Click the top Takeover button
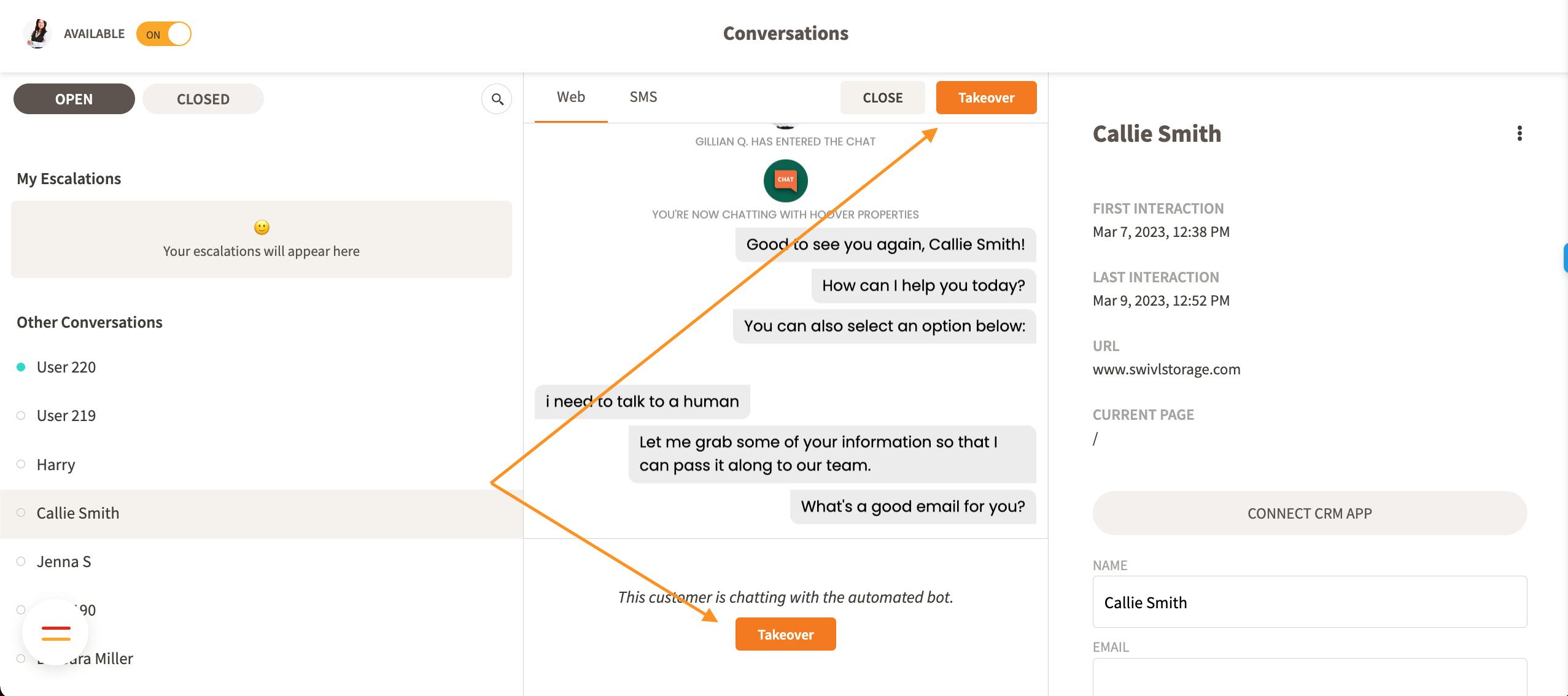 click(x=986, y=98)
